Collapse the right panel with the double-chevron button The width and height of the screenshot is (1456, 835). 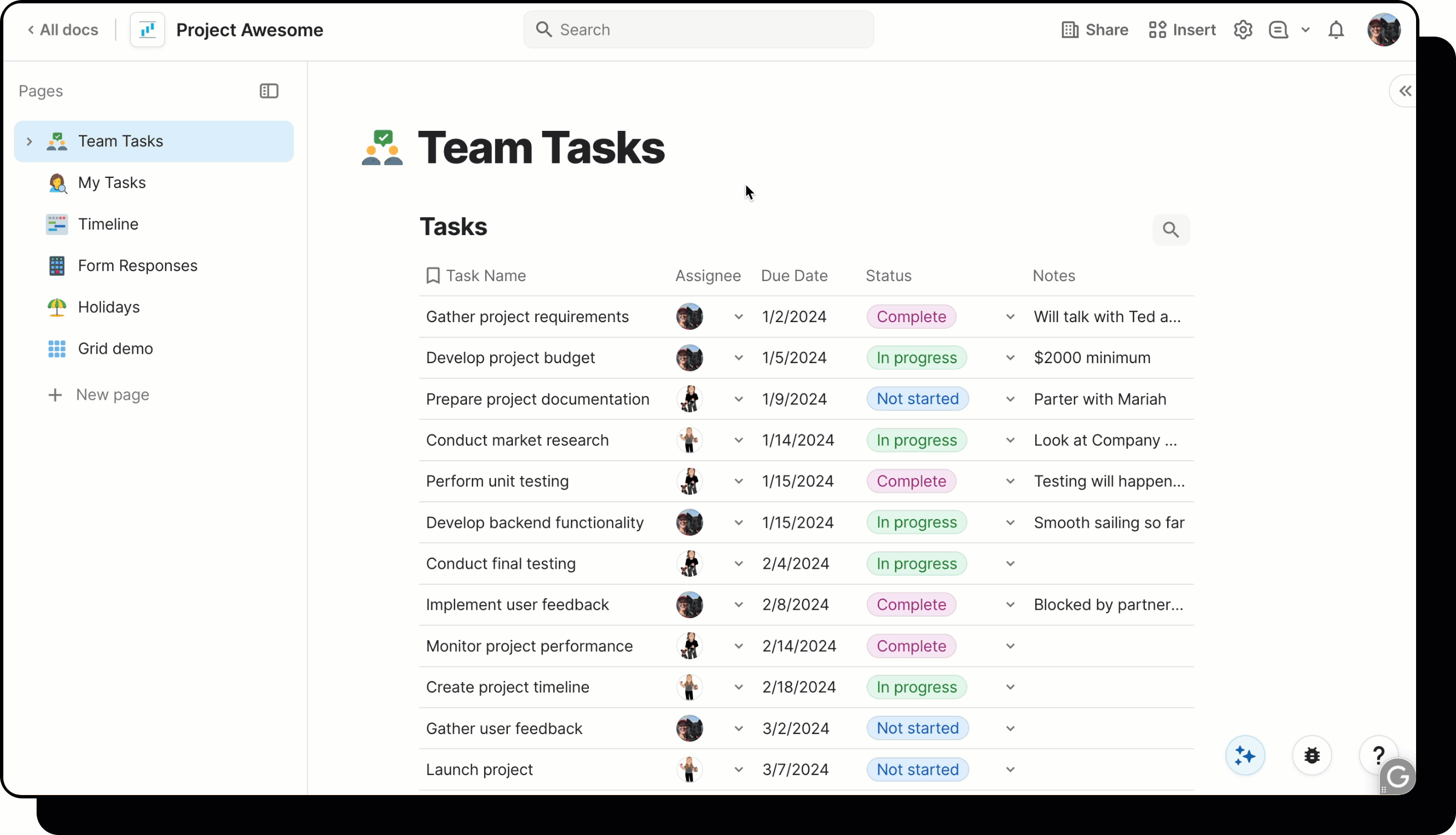(x=1404, y=91)
